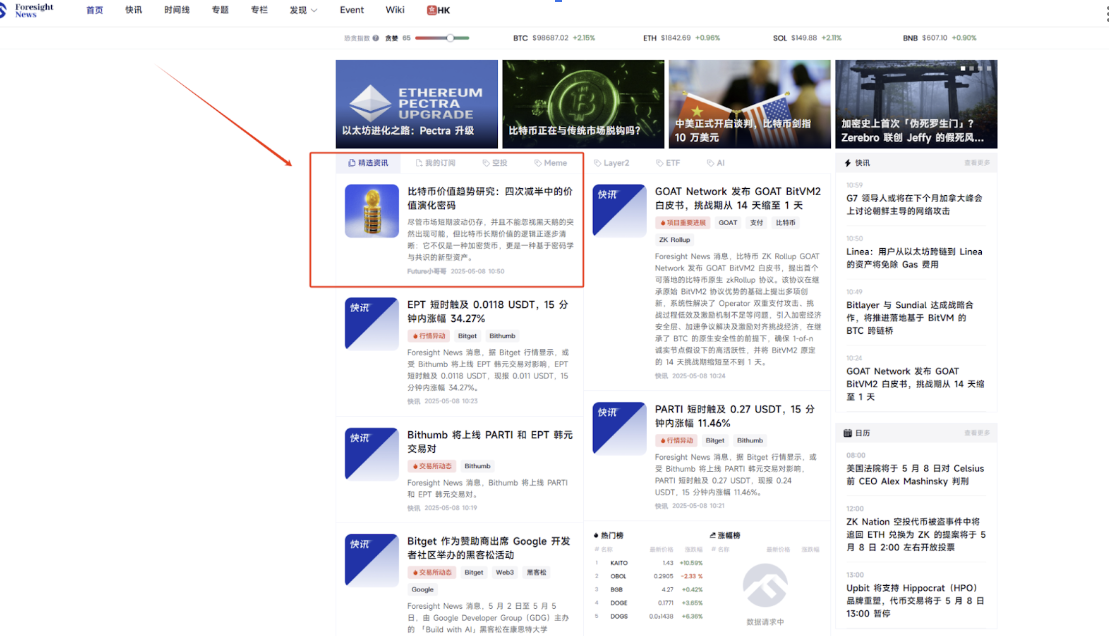The width and height of the screenshot is (1109, 636).
Task: Switch to the 我的订阅 tab
Action: (434, 163)
